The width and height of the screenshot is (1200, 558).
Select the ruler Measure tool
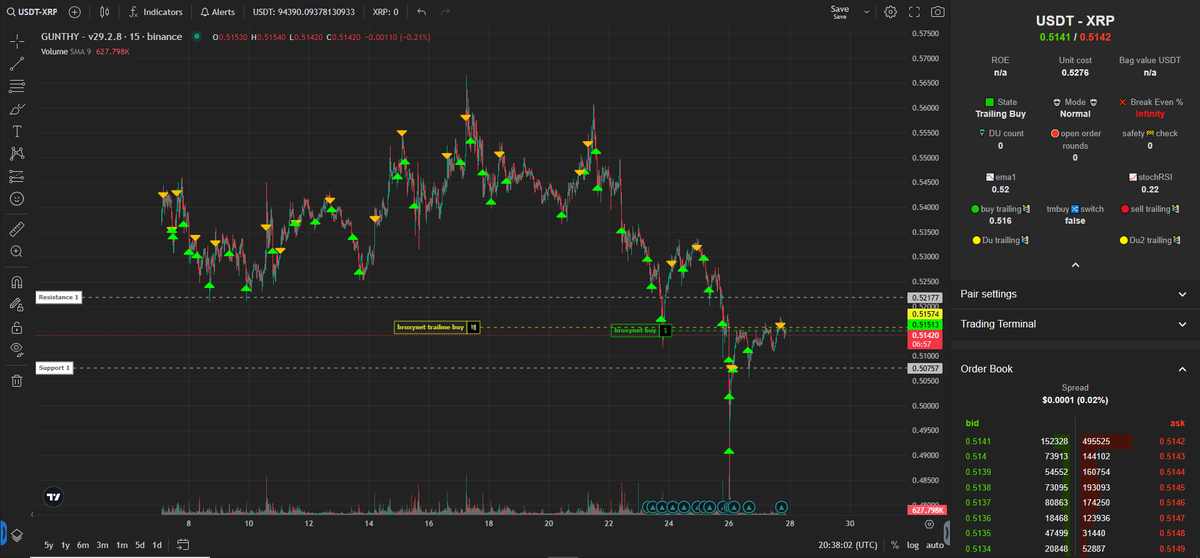pos(16,229)
